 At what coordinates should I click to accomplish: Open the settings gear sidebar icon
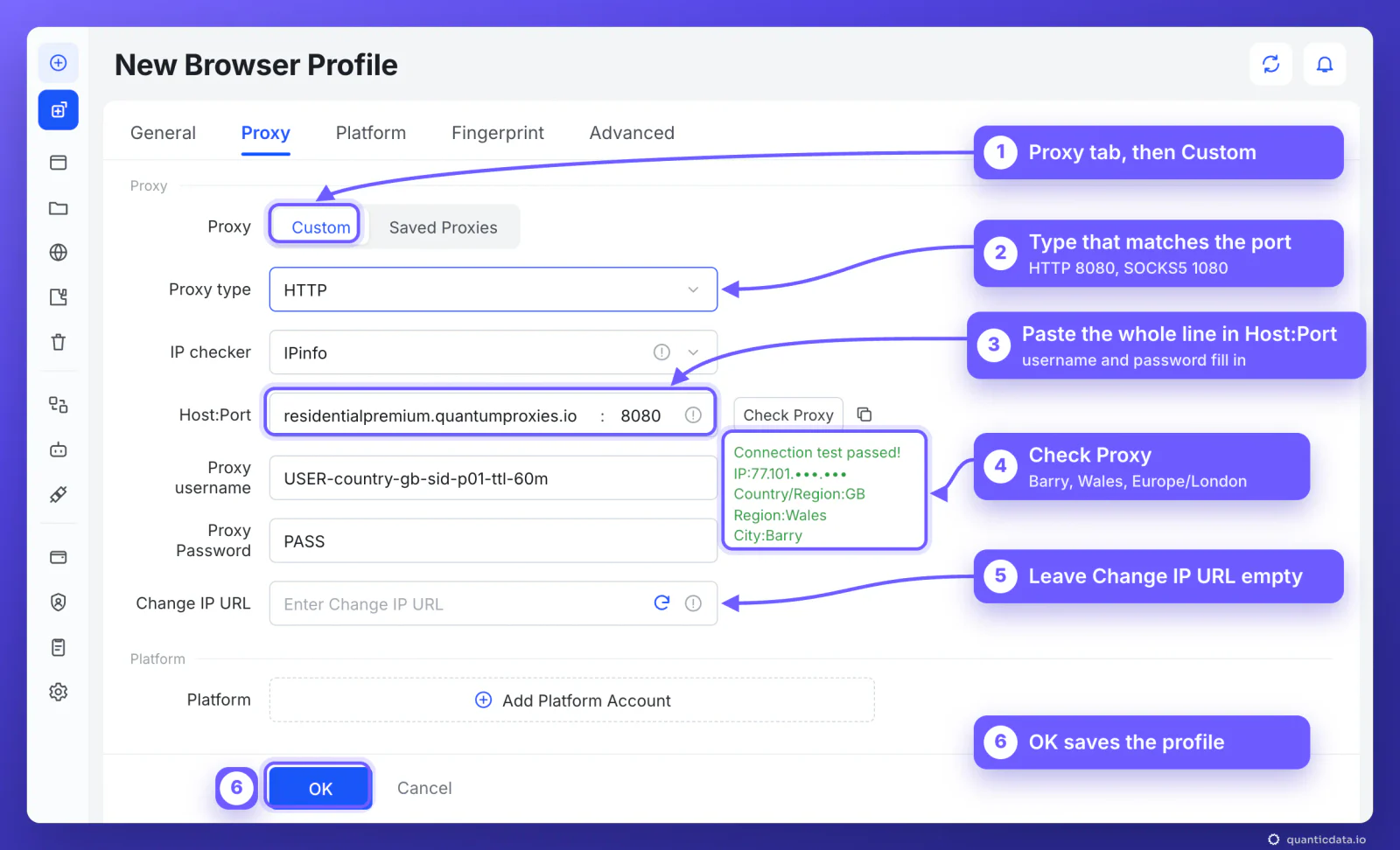59,692
